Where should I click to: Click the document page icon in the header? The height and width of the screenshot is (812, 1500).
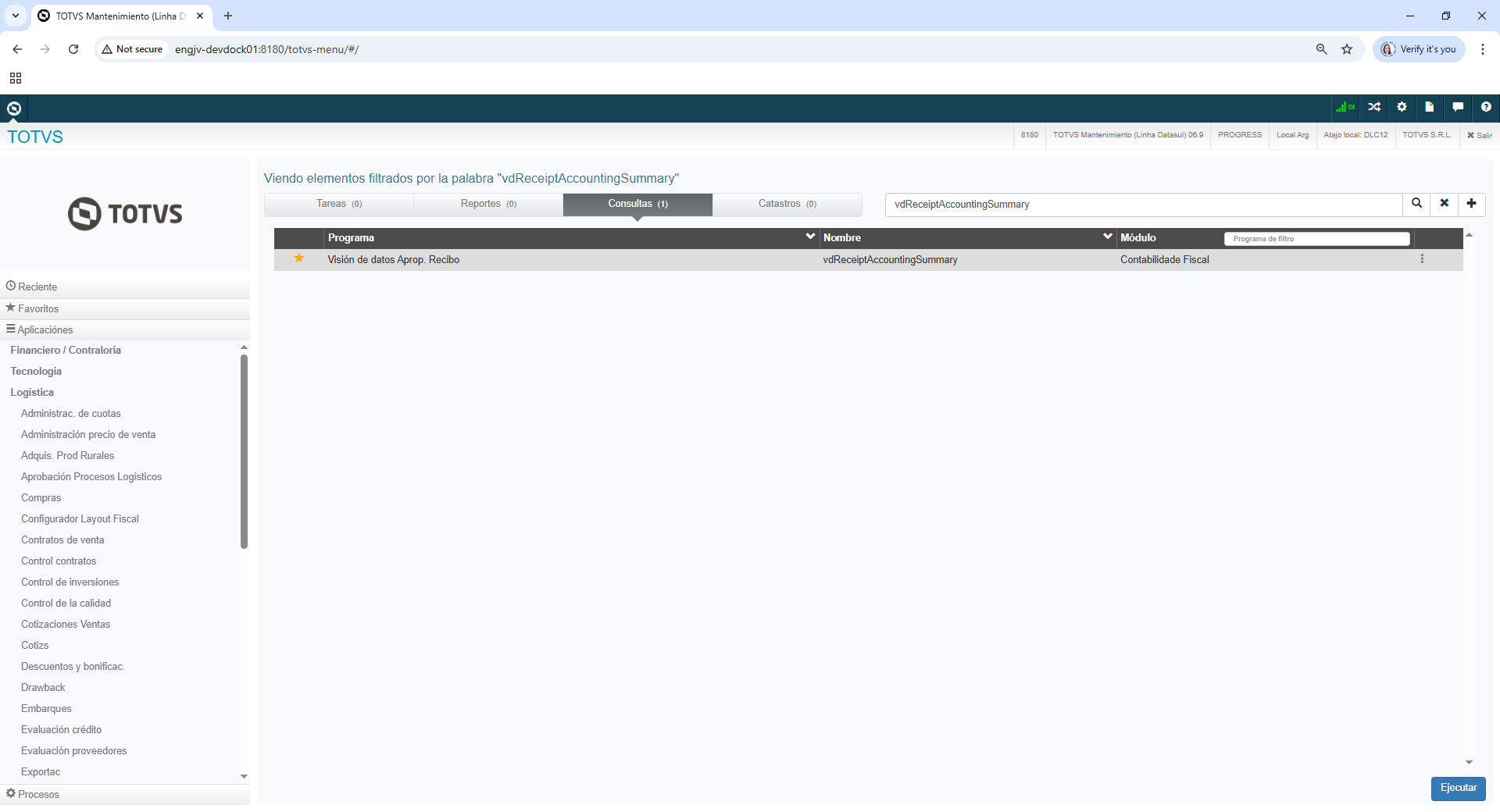(x=1429, y=107)
